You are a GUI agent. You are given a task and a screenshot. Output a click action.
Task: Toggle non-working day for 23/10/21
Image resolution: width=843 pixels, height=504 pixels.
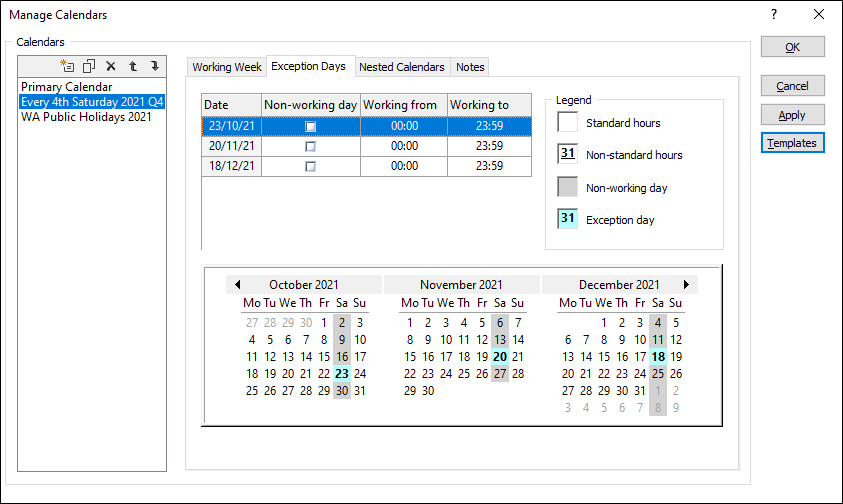click(310, 126)
